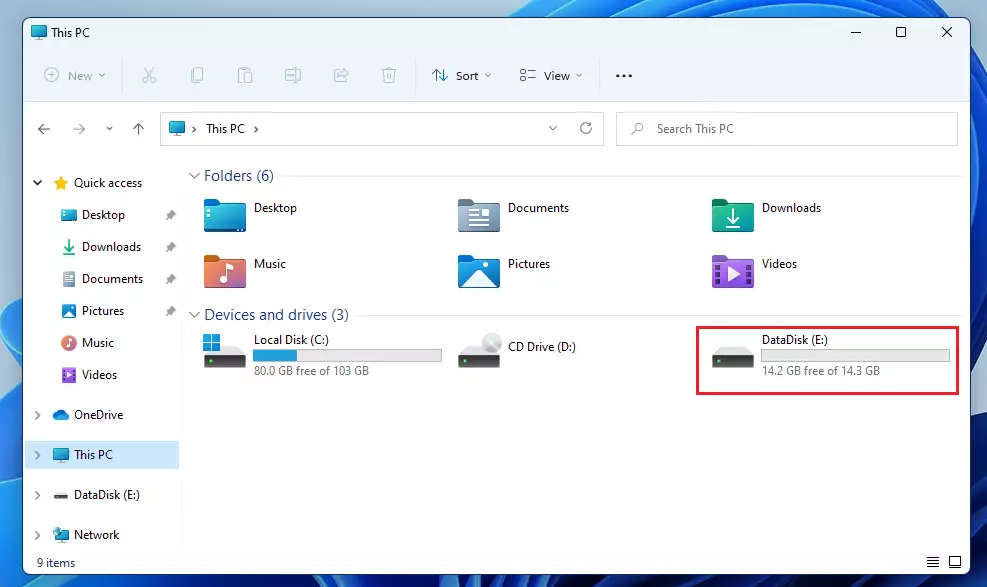This screenshot has width=987, height=587.
Task: Expand the This PC tree node
Action: 37,455
